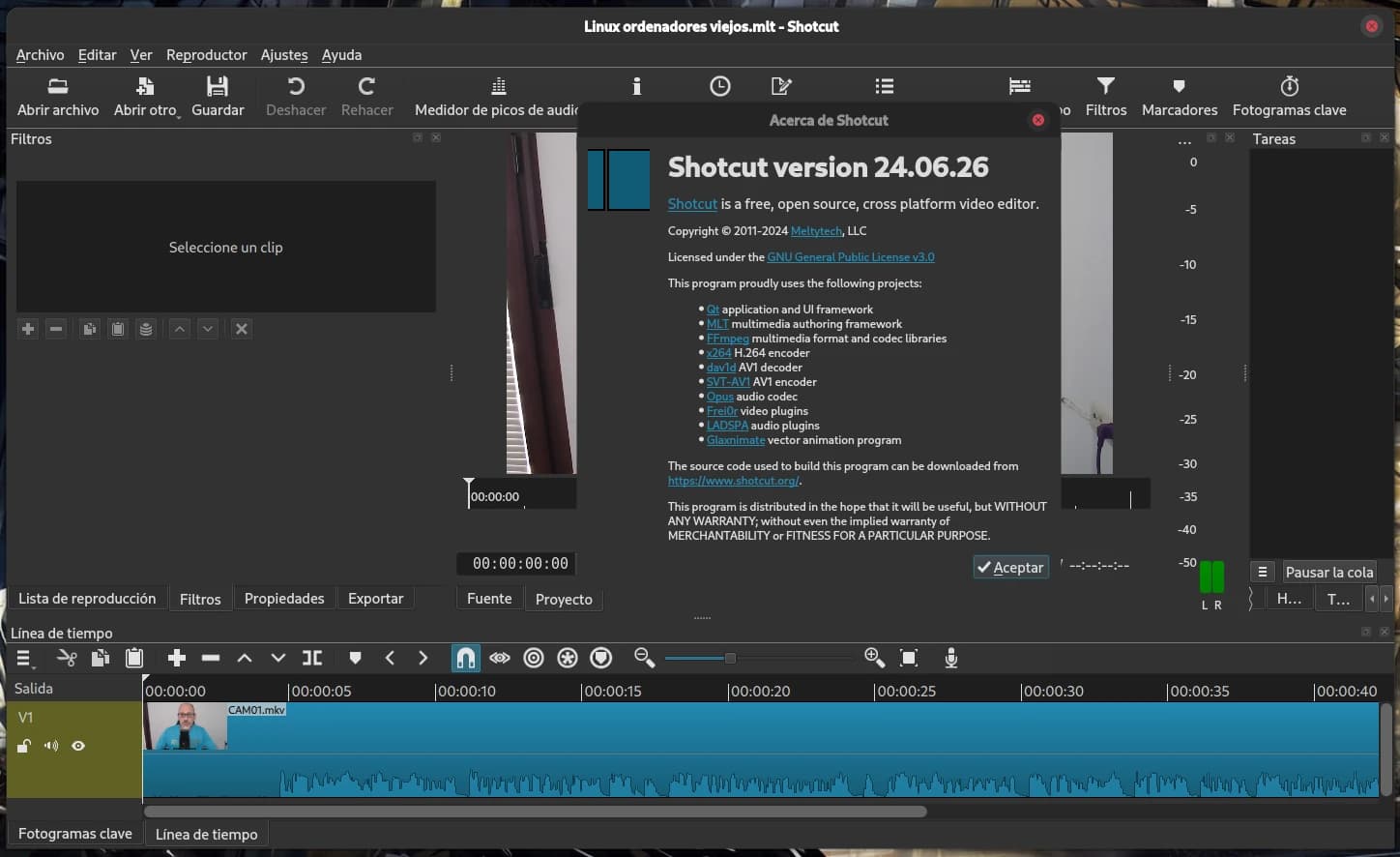Ripple delete minus icon in timeline
1400x857 pixels.
pyautogui.click(x=211, y=658)
